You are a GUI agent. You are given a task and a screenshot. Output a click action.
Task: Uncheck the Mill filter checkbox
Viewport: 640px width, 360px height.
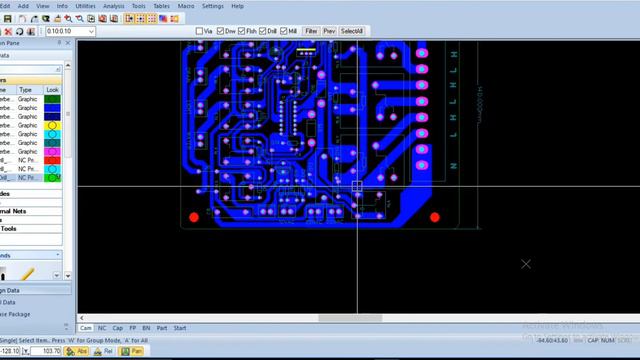(284, 31)
